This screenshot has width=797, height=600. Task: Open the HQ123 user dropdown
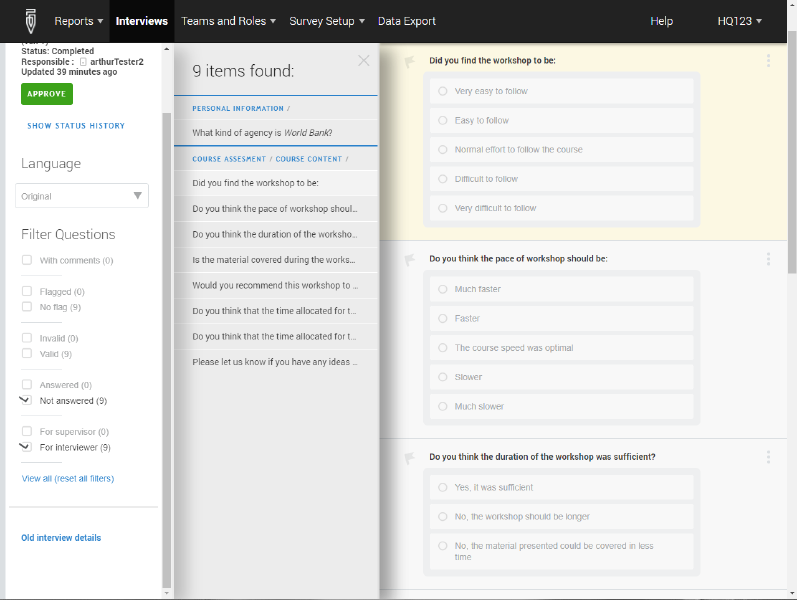coord(739,21)
